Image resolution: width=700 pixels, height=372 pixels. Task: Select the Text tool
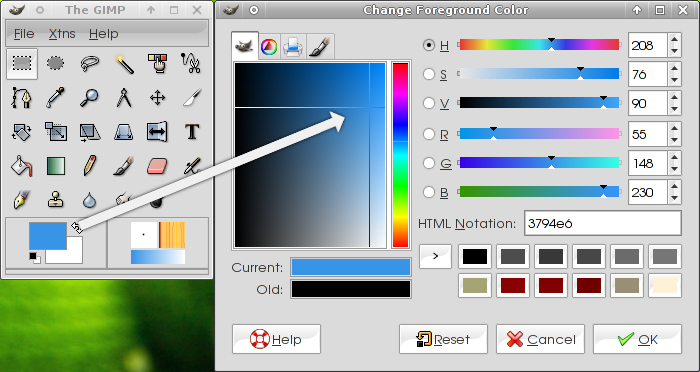coord(192,132)
